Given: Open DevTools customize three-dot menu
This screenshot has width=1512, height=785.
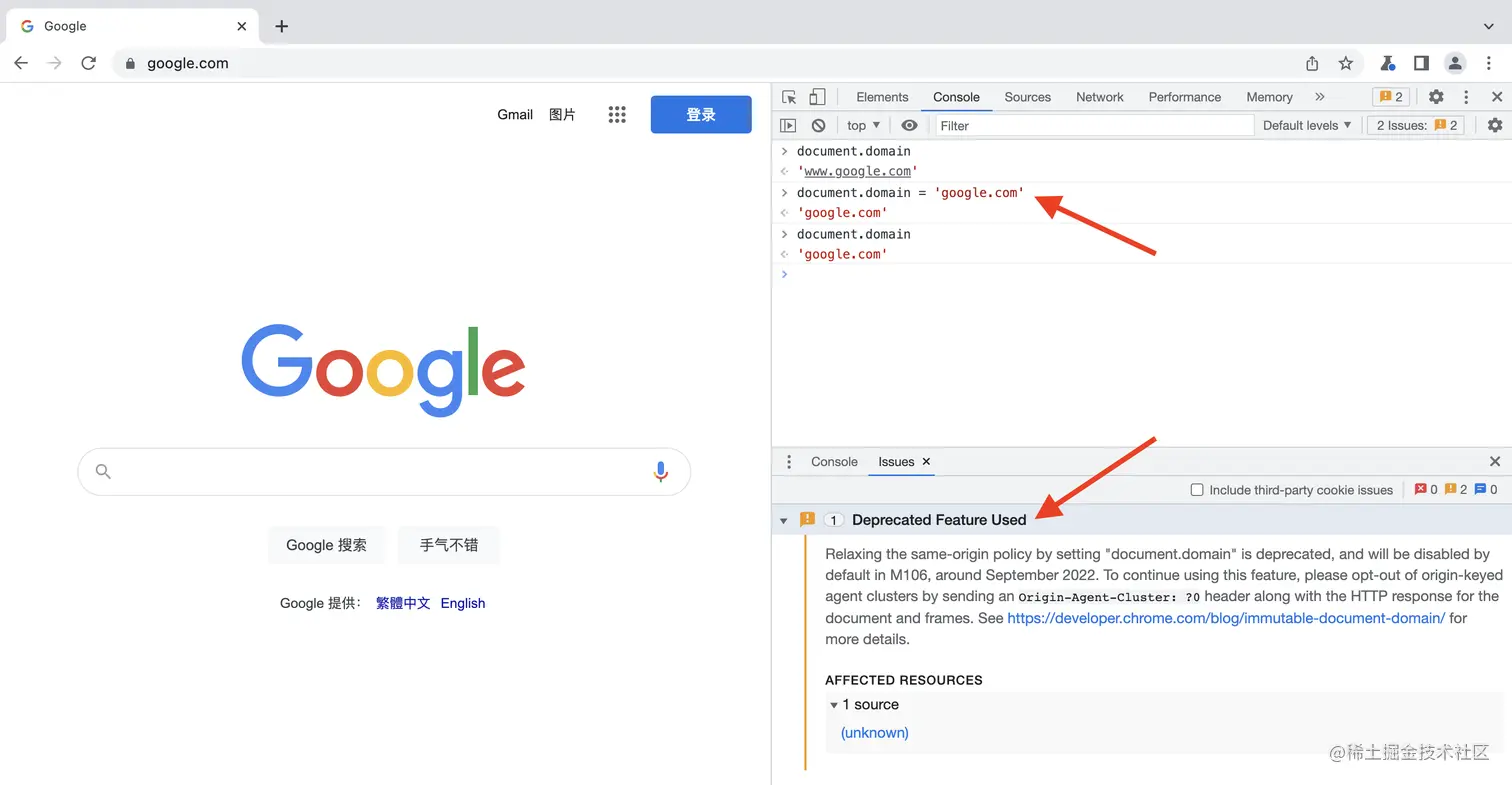Looking at the screenshot, I should pyautogui.click(x=1466, y=97).
